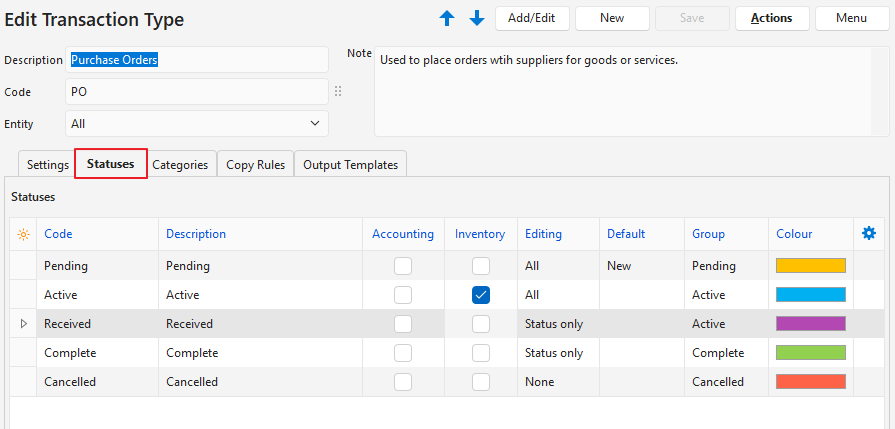Open the Actions button menu

772,18
